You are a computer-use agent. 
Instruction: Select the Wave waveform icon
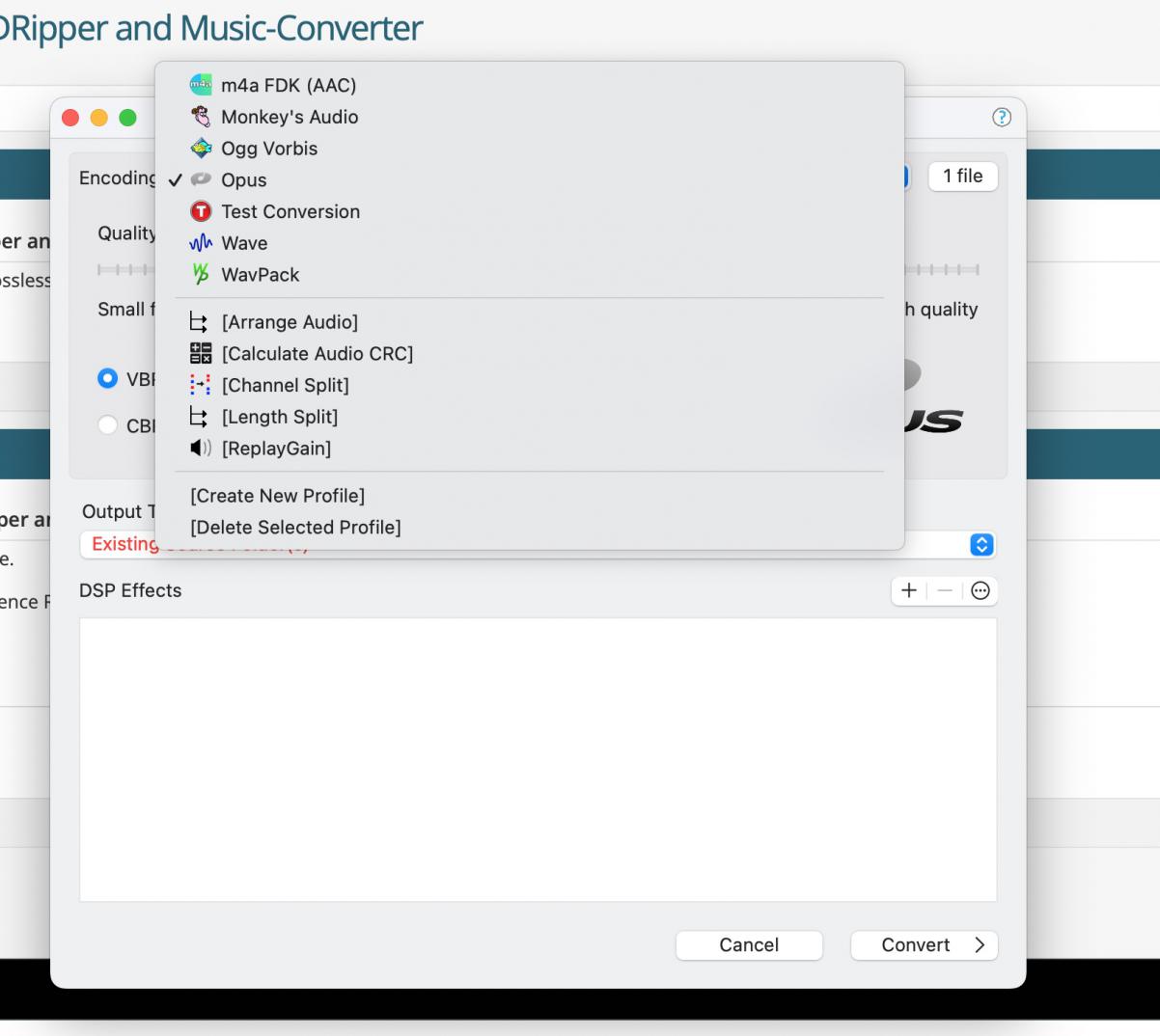pos(201,243)
